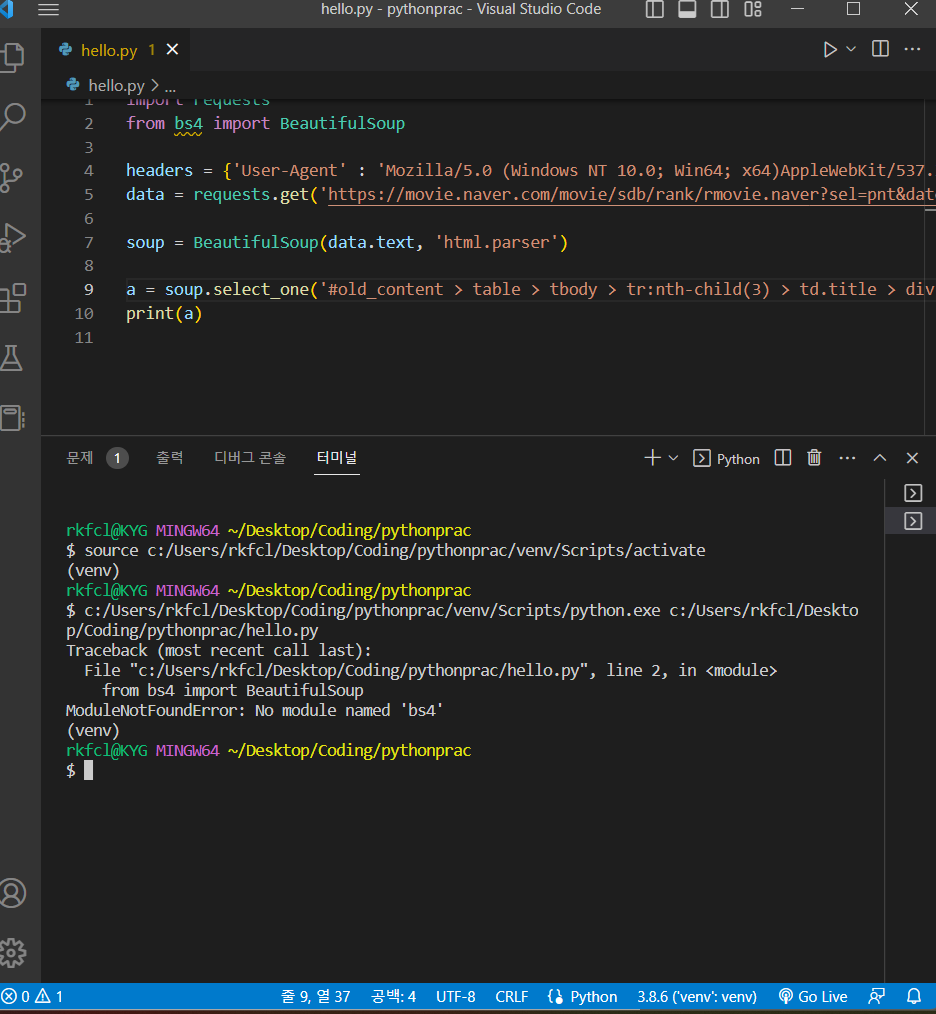Select the second terminal in the list
This screenshot has height=1014, width=936.
pos(913,521)
